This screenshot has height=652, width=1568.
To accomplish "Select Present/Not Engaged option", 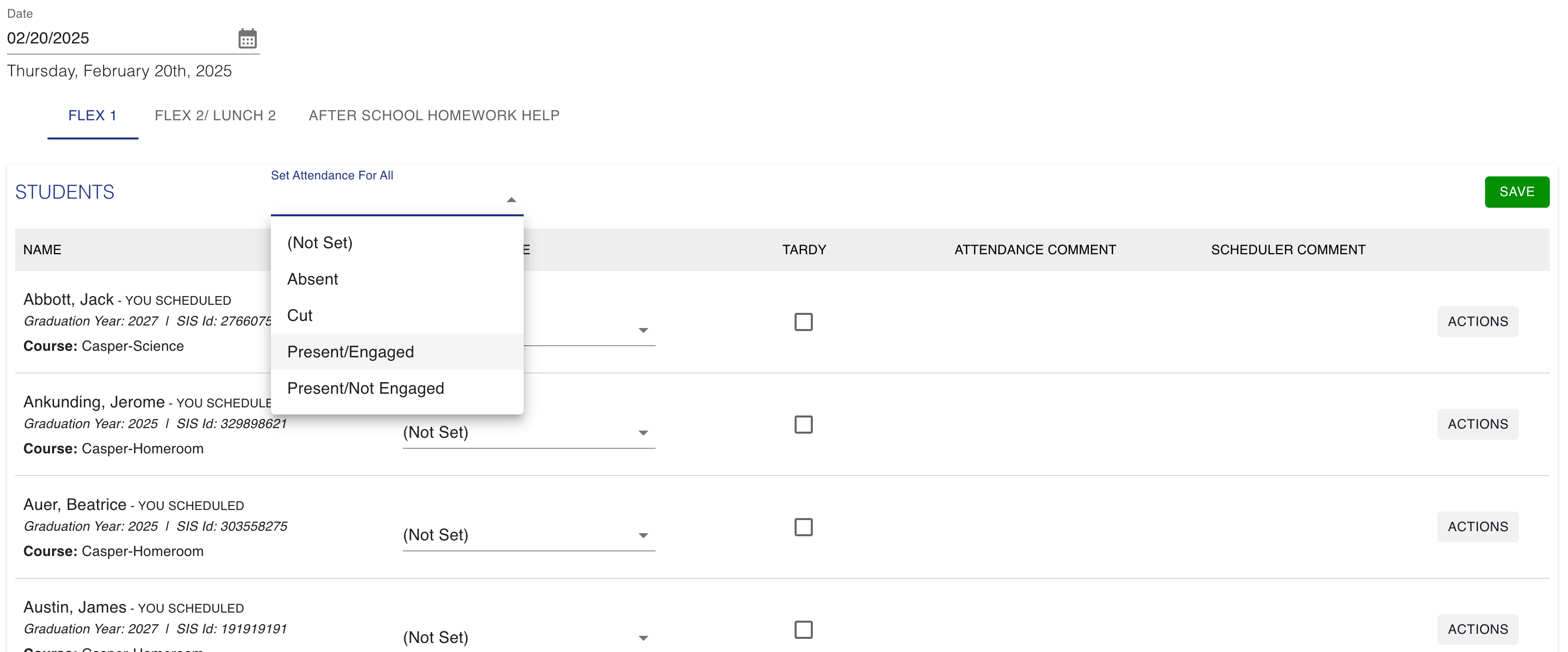I will coord(365,388).
